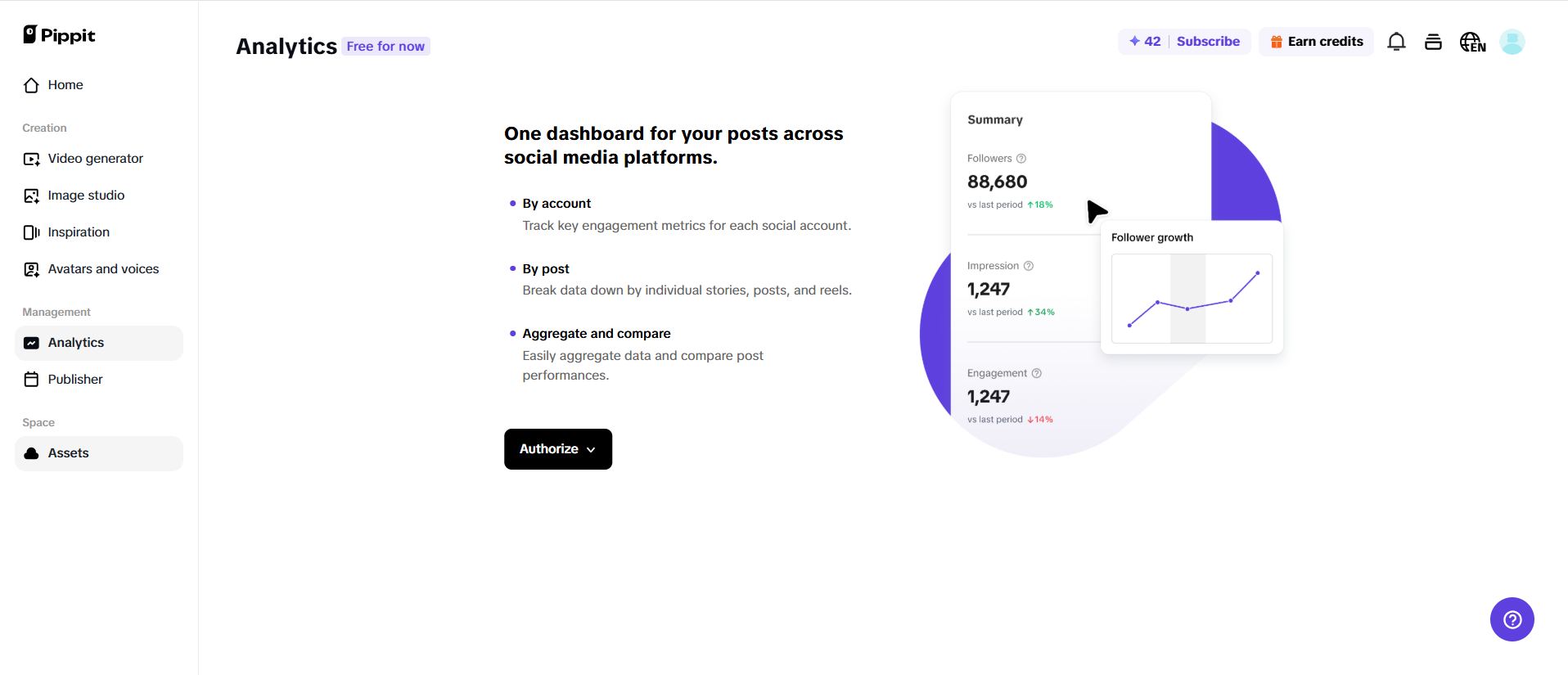Click the Earn credits button
Screen dimensions: 1568x675
pyautogui.click(x=1316, y=42)
